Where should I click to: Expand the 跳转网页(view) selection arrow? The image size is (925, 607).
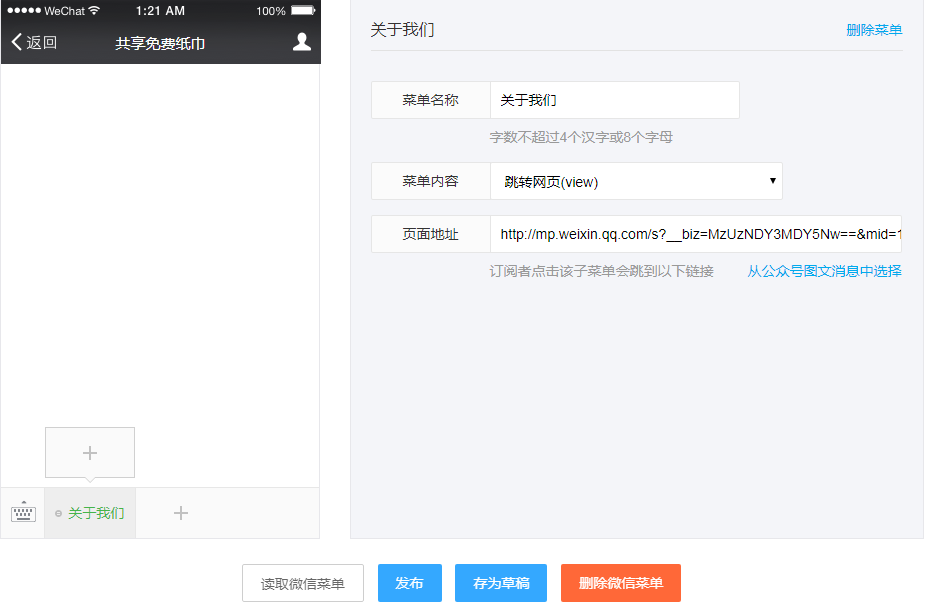point(772,181)
